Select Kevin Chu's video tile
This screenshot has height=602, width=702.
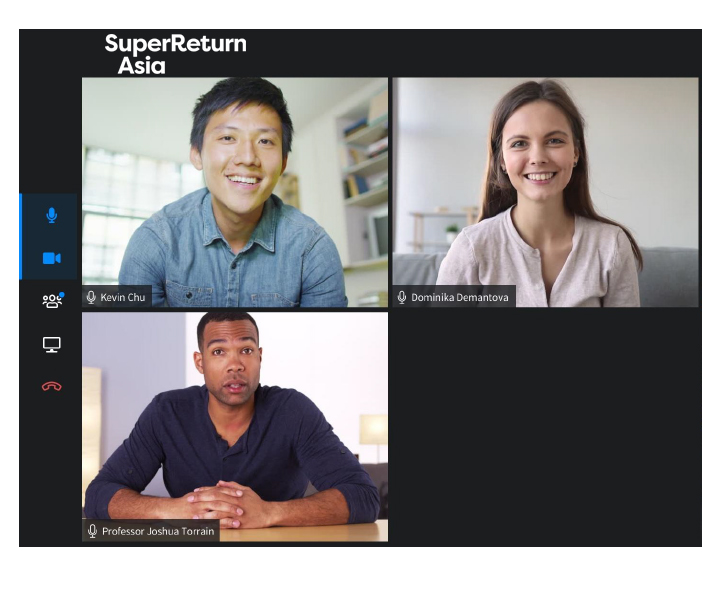click(x=235, y=192)
